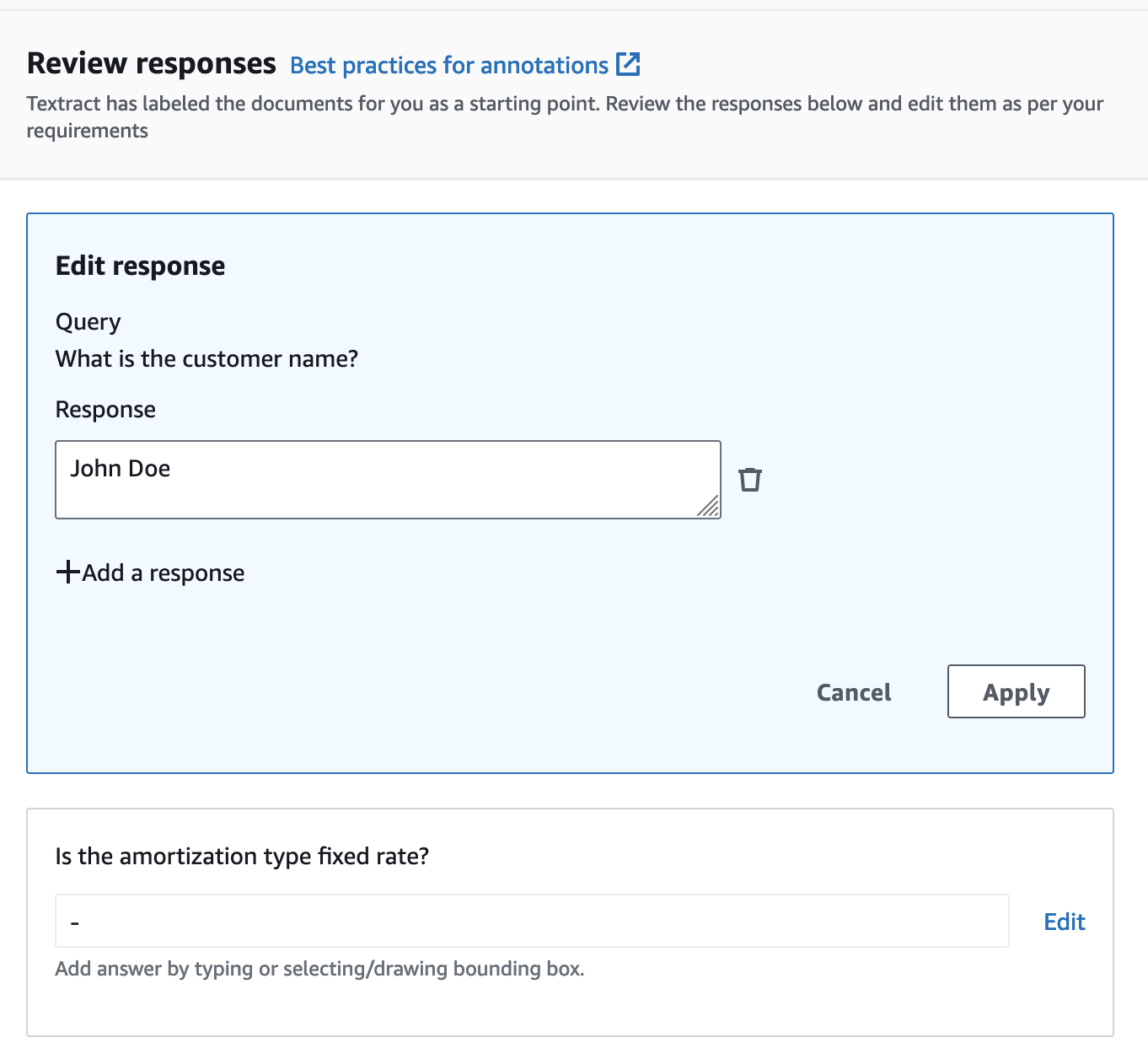The height and width of the screenshot is (1059, 1148).
Task: Click the plus icon next to Add a response
Action: click(67, 572)
